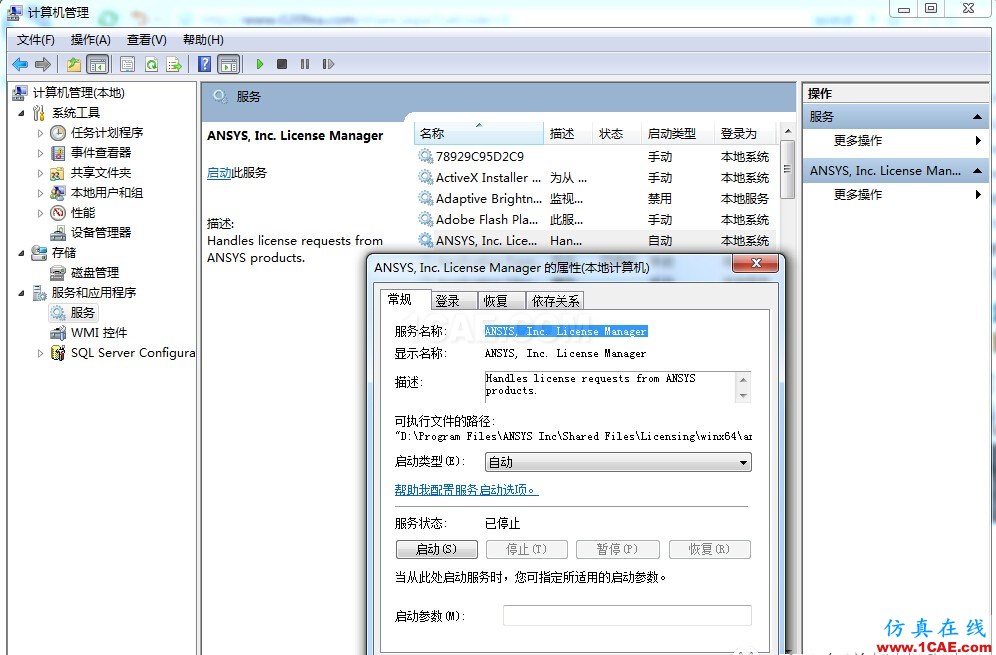The width and height of the screenshot is (996, 655).
Task: Open 更多操作 under ANSYS section
Action: (858, 194)
